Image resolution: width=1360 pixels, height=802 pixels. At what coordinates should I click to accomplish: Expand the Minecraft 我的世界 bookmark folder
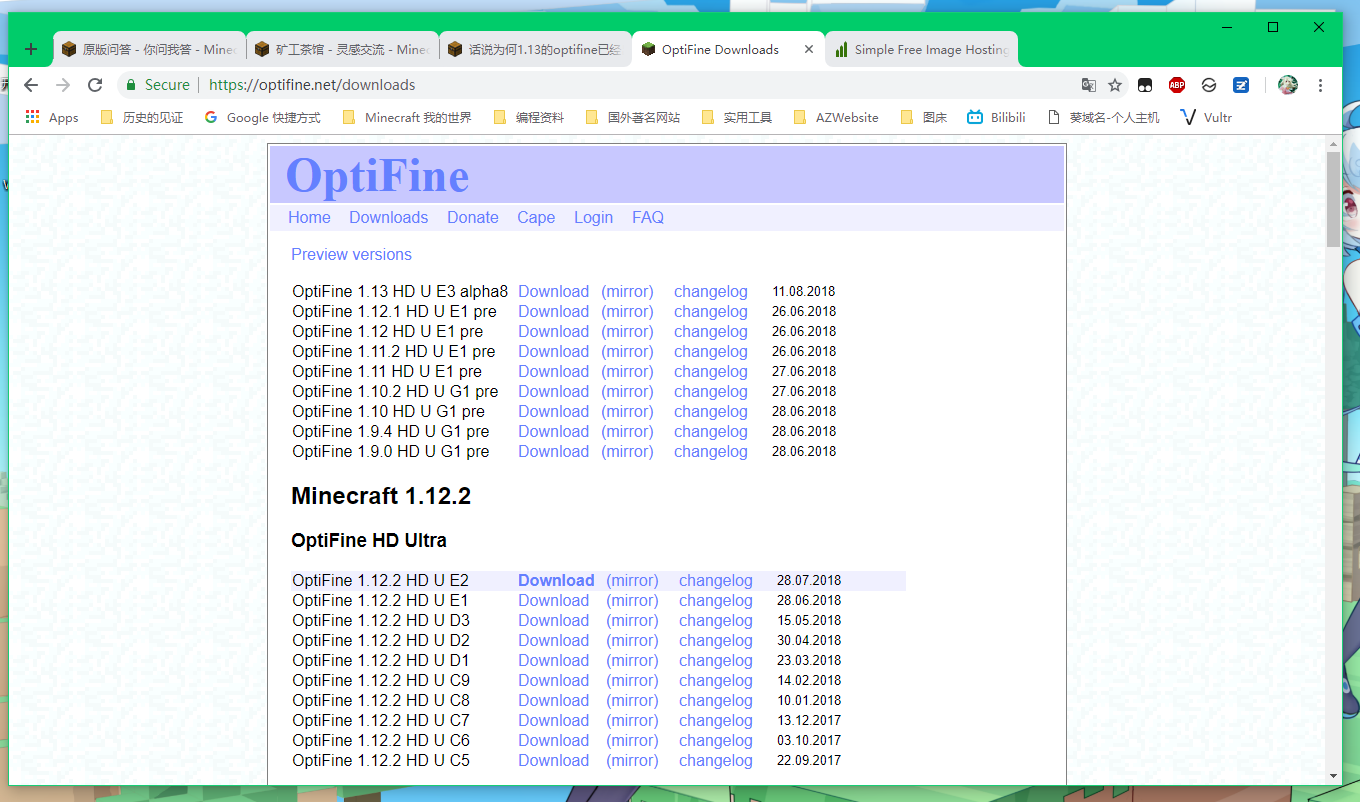(407, 117)
